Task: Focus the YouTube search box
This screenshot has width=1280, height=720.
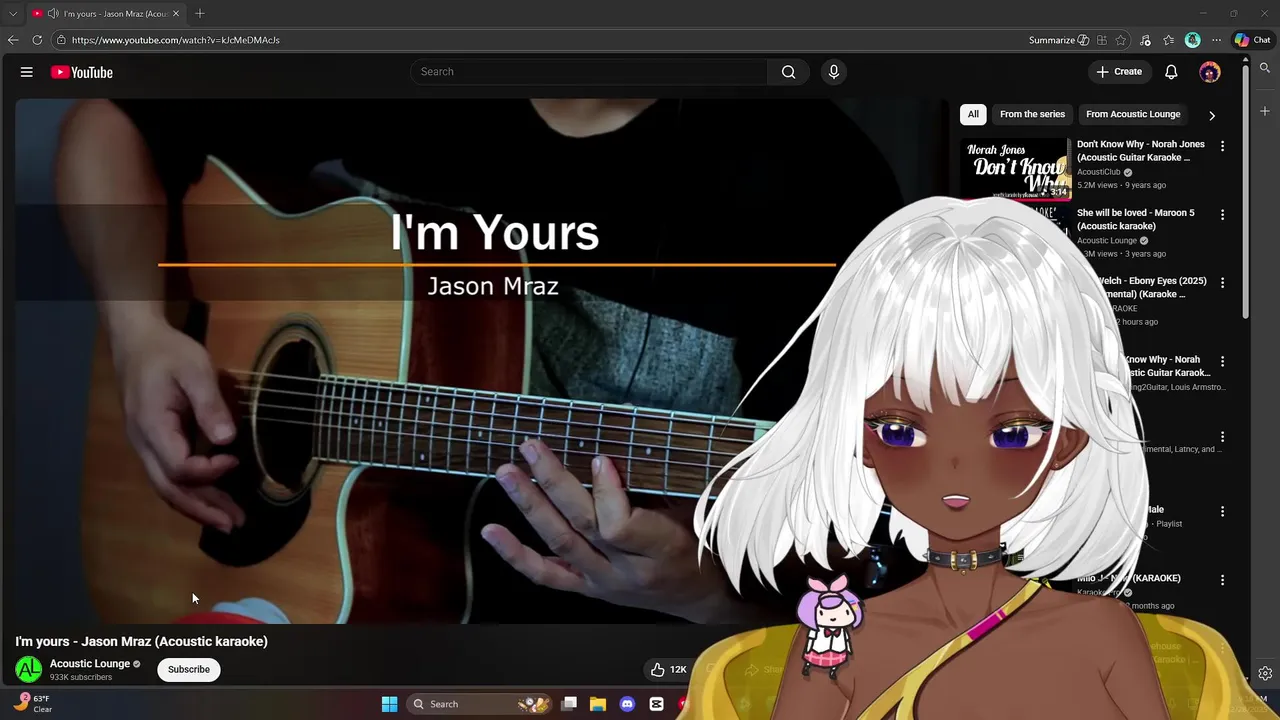Action: click(x=589, y=72)
